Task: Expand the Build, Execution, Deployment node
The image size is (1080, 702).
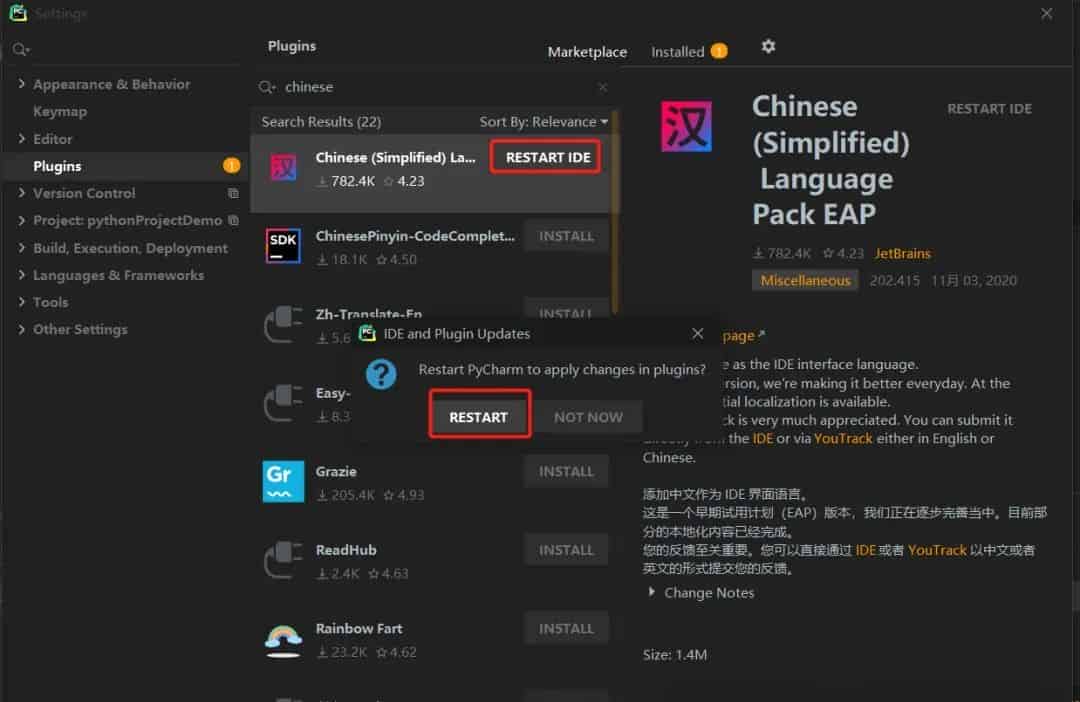Action: (22, 248)
